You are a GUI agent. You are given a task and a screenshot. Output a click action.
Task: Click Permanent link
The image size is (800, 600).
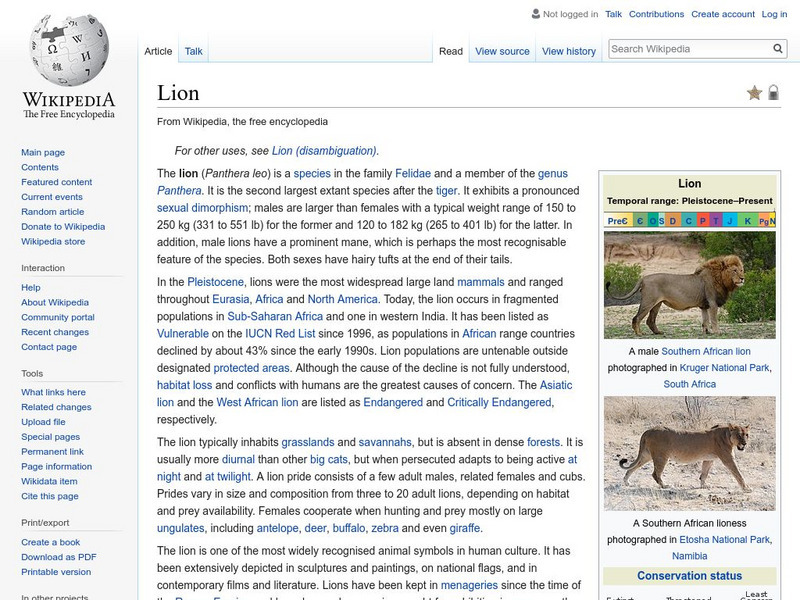pyautogui.click(x=53, y=451)
